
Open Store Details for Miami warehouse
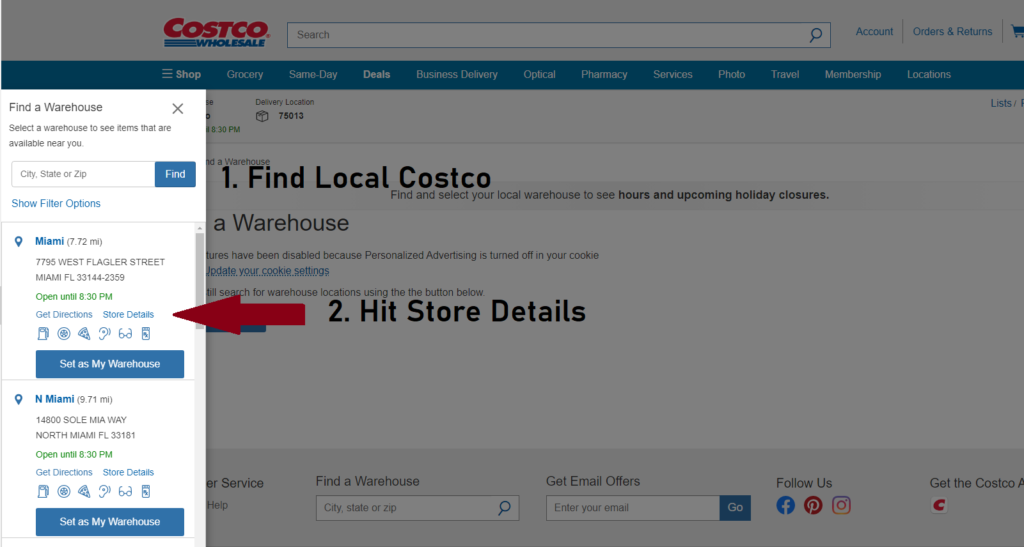(x=128, y=315)
